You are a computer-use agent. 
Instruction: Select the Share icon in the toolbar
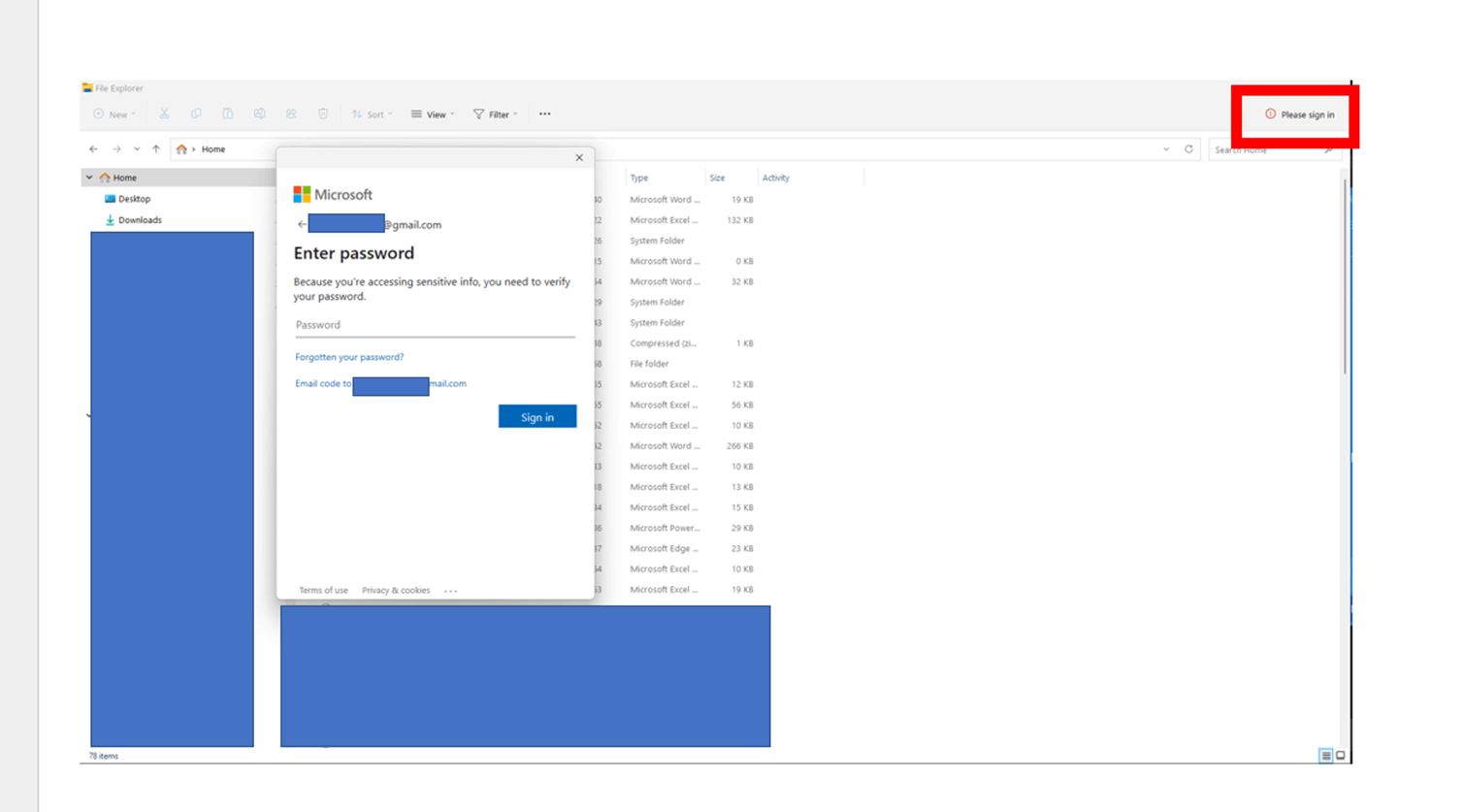tap(291, 114)
